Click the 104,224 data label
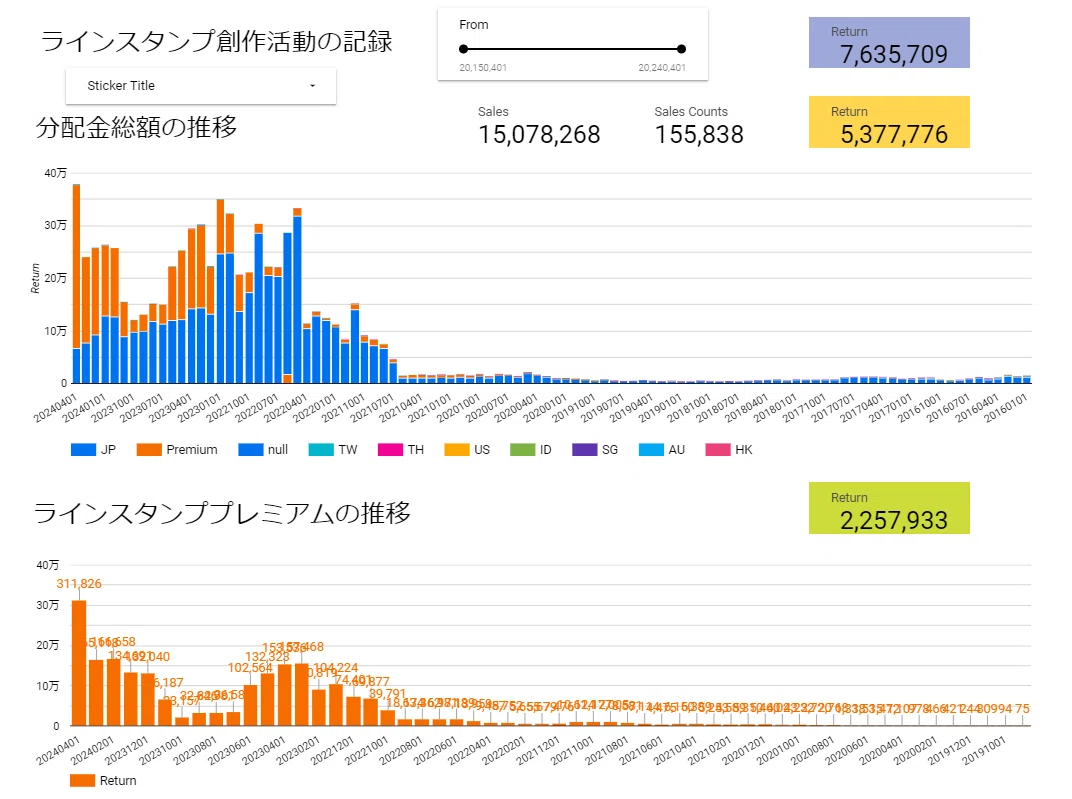 pos(336,668)
